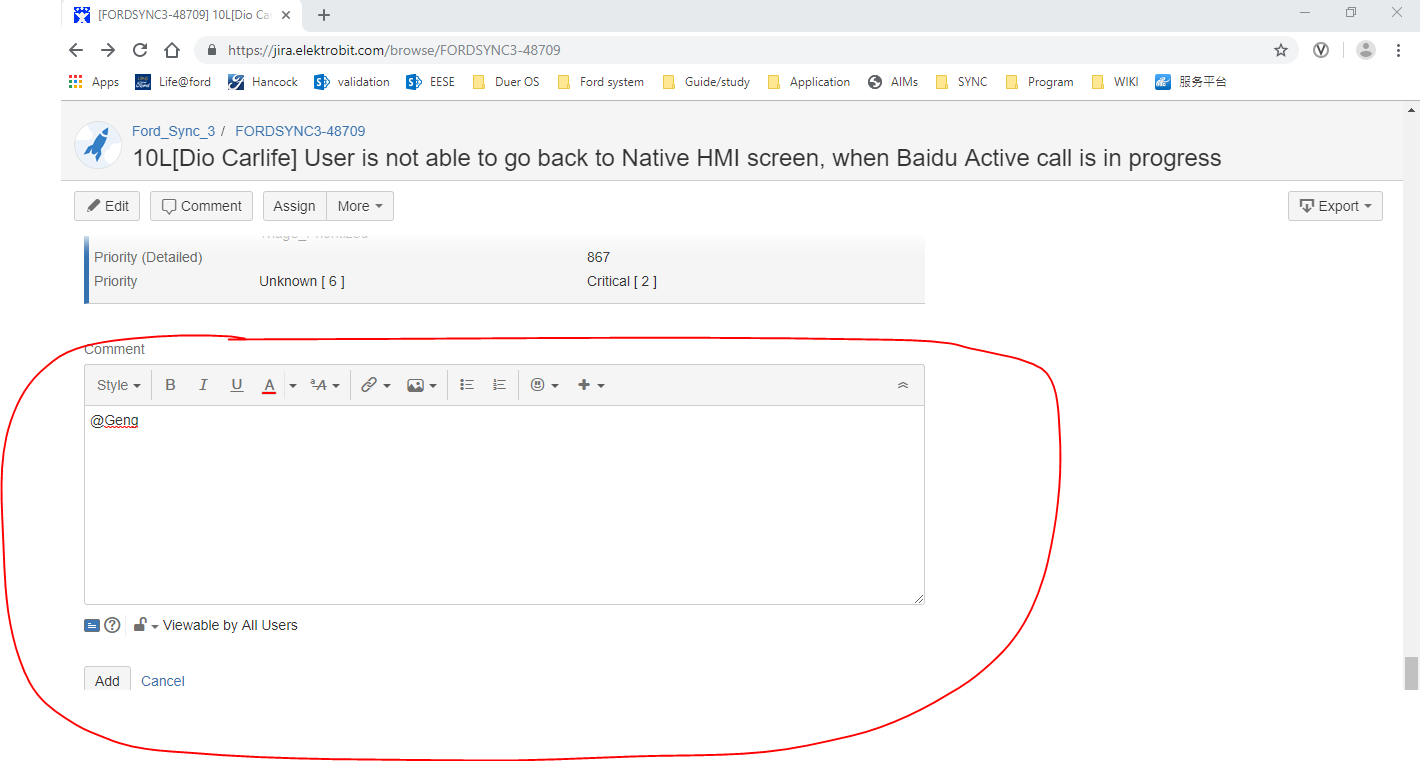Open the text color picker
This screenshot has height=761, width=1420.
269,384
